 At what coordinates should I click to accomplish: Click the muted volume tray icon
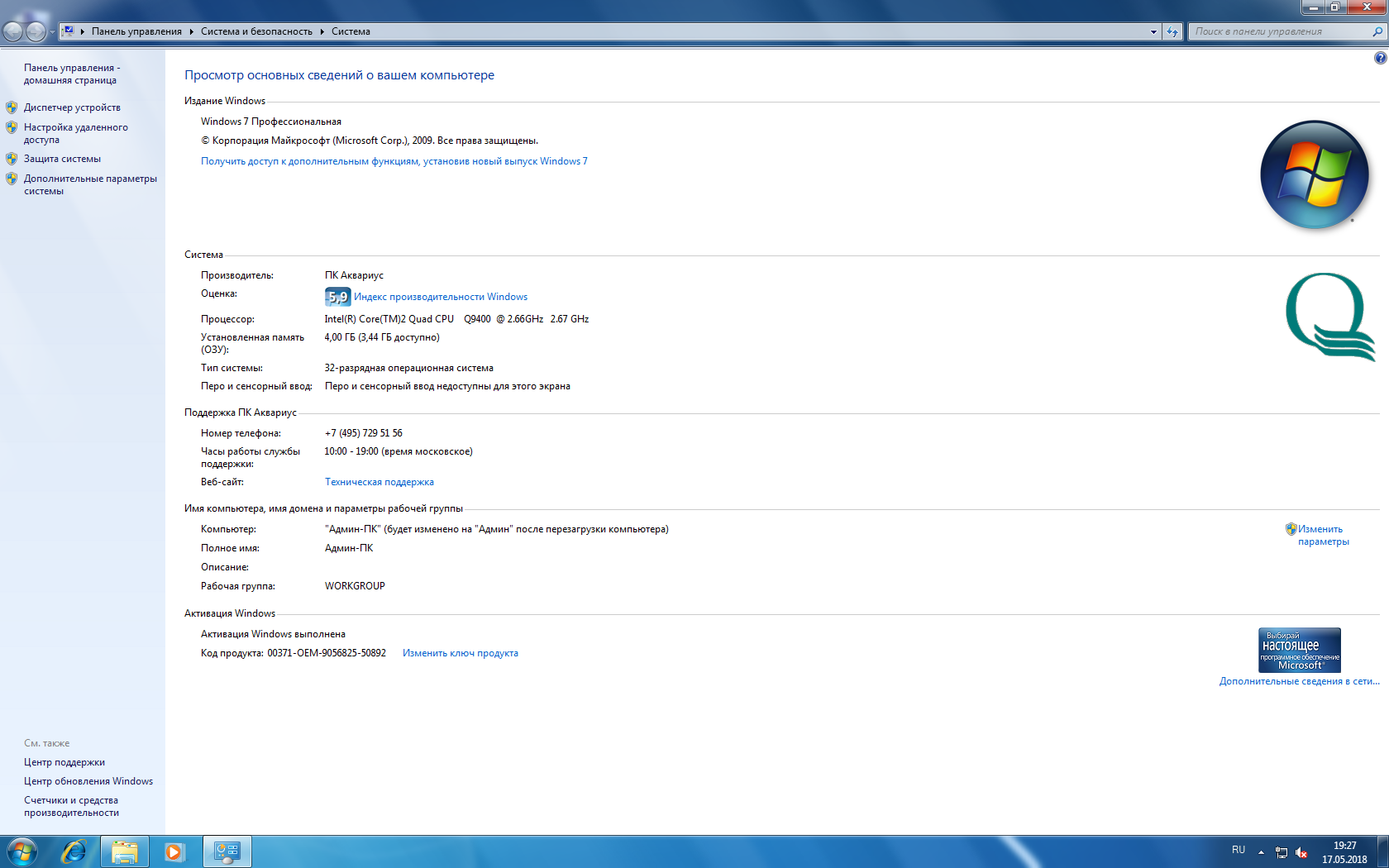[1301, 852]
